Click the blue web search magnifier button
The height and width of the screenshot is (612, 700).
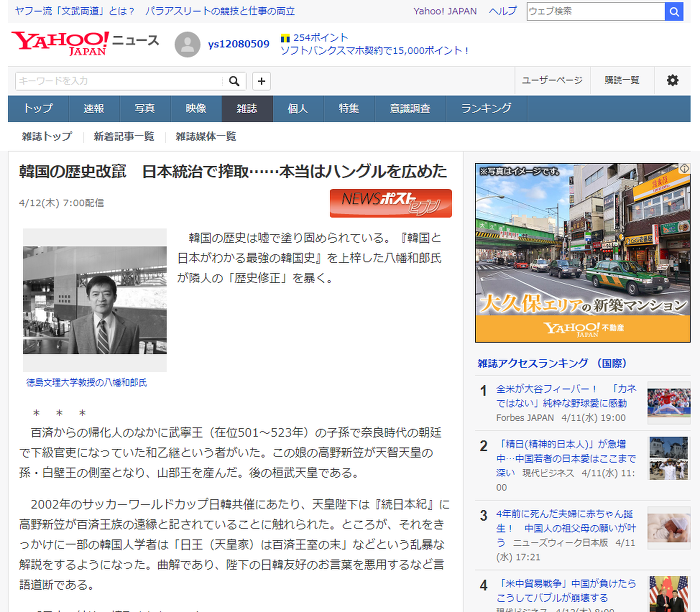click(674, 12)
